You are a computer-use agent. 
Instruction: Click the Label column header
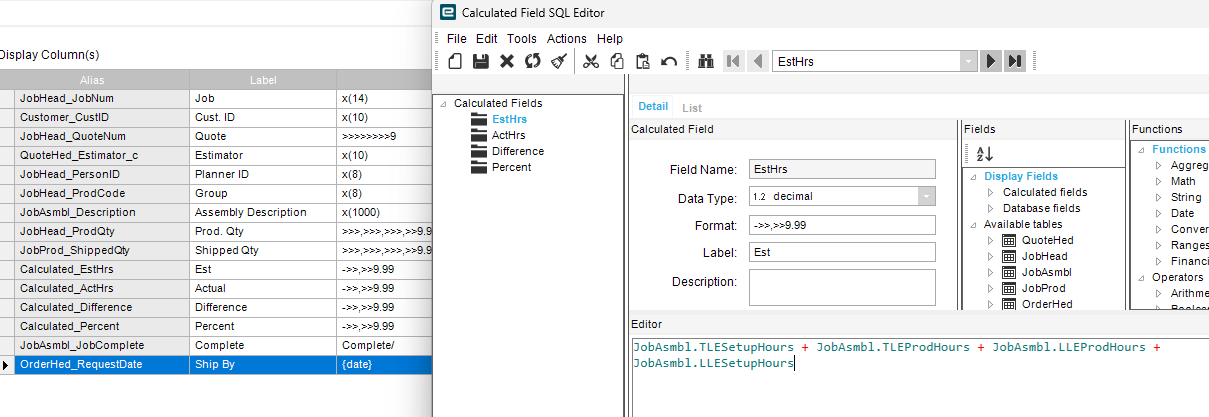click(263, 80)
